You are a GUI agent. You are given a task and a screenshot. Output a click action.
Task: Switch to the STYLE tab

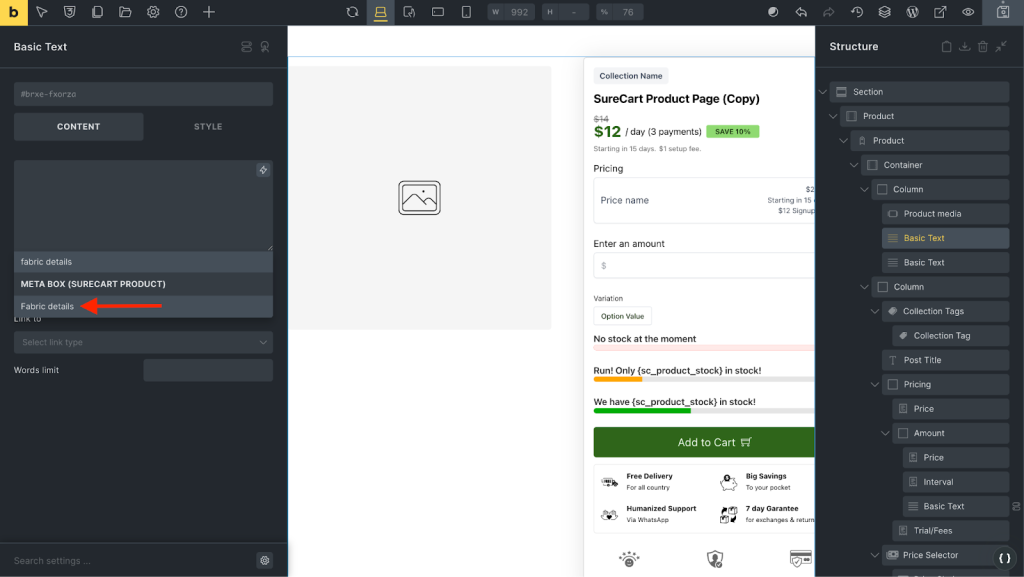208,127
